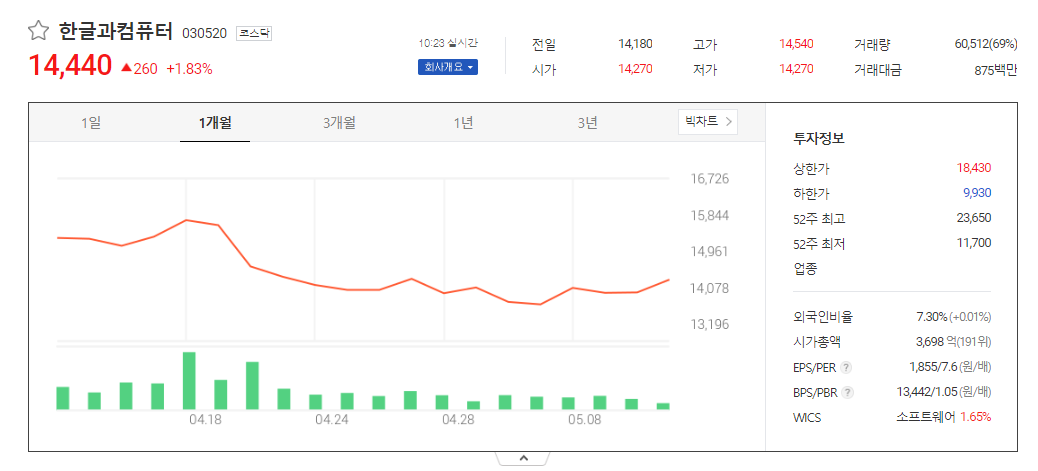Click the 외국인비율 value 7.30%
The width and height of the screenshot is (1038, 471).
(931, 317)
